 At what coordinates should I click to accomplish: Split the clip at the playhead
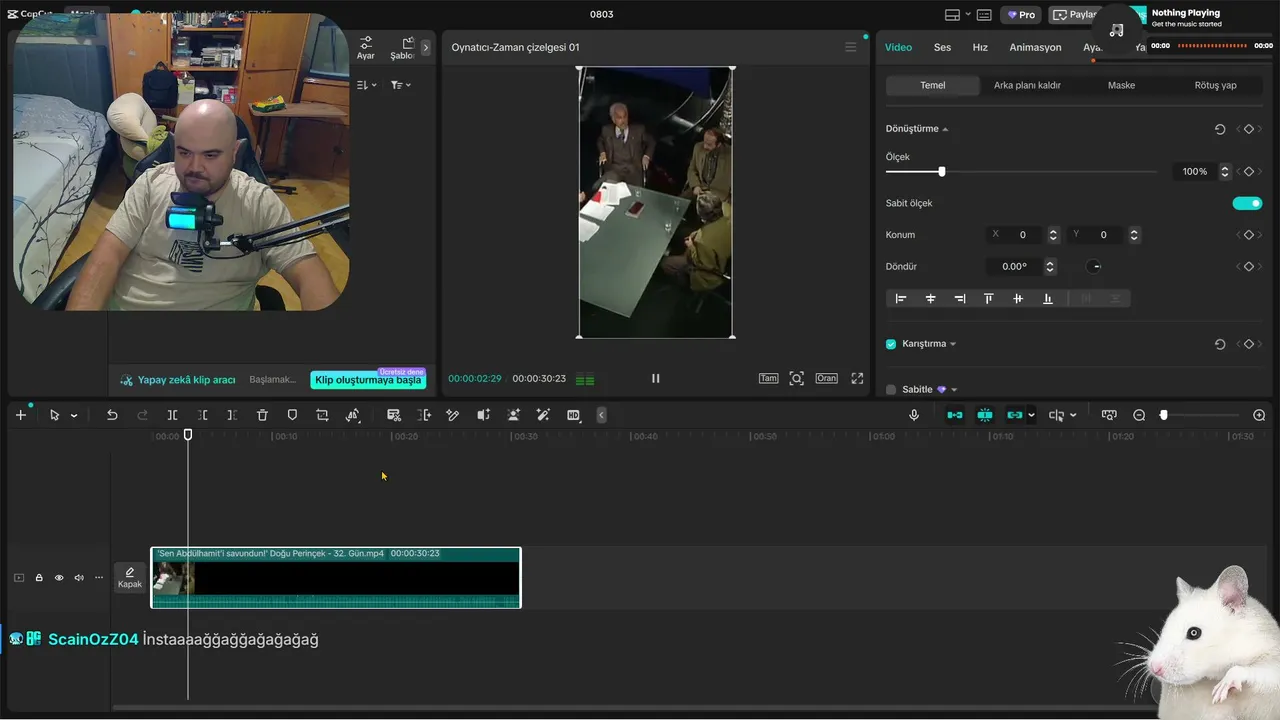pos(172,415)
